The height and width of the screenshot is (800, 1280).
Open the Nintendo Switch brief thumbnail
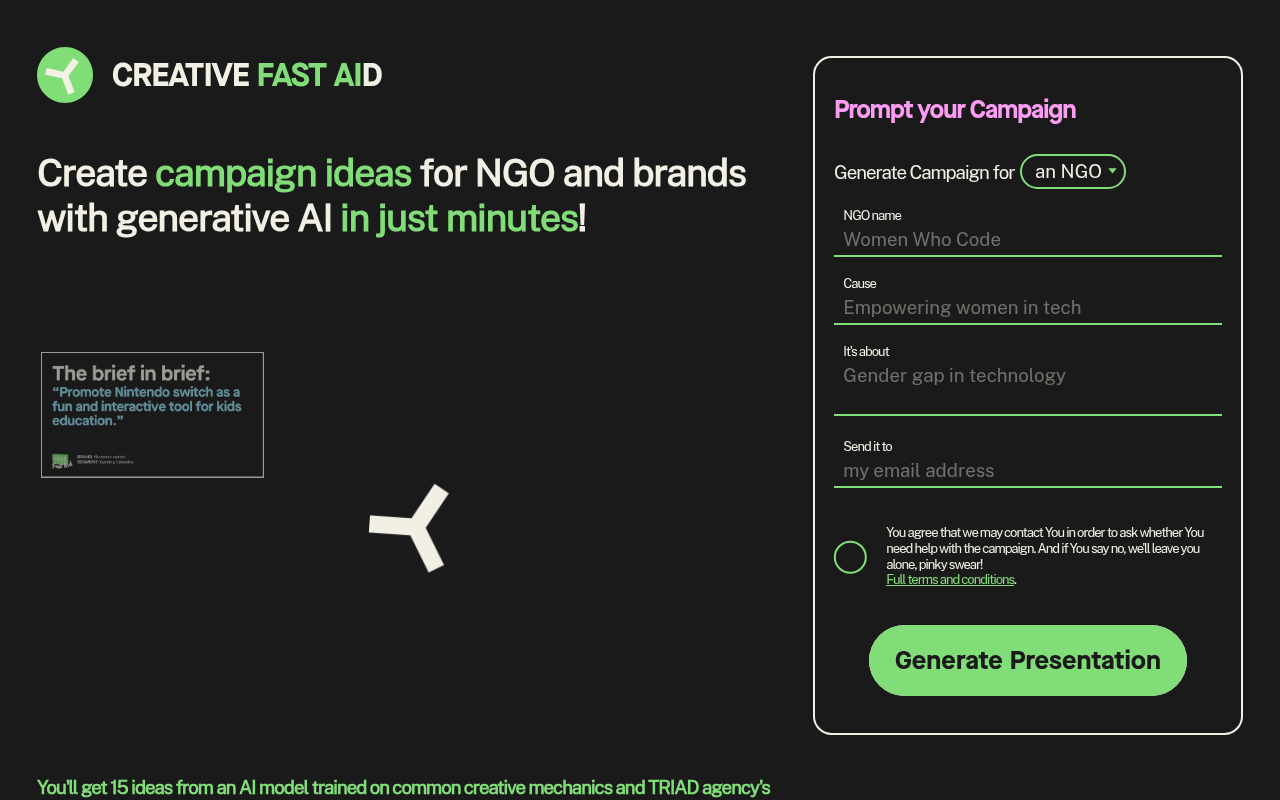[x=152, y=414]
